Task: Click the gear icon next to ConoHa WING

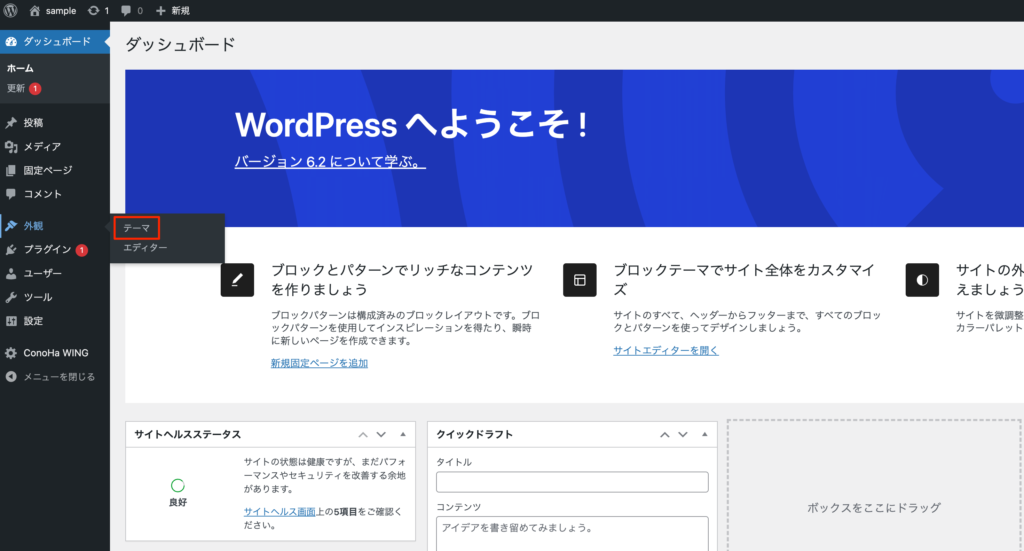Action: (x=11, y=353)
